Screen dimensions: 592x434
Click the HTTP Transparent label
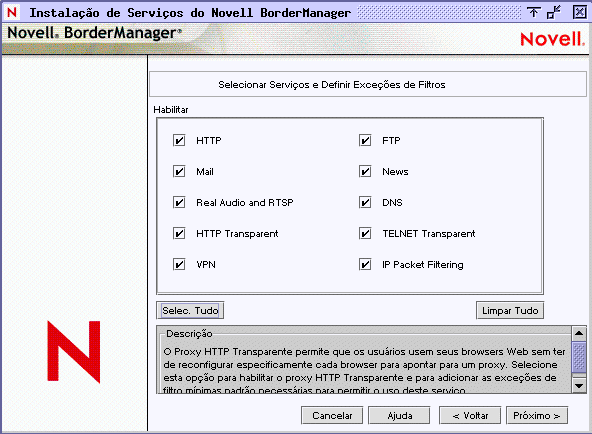pyautogui.click(x=237, y=234)
